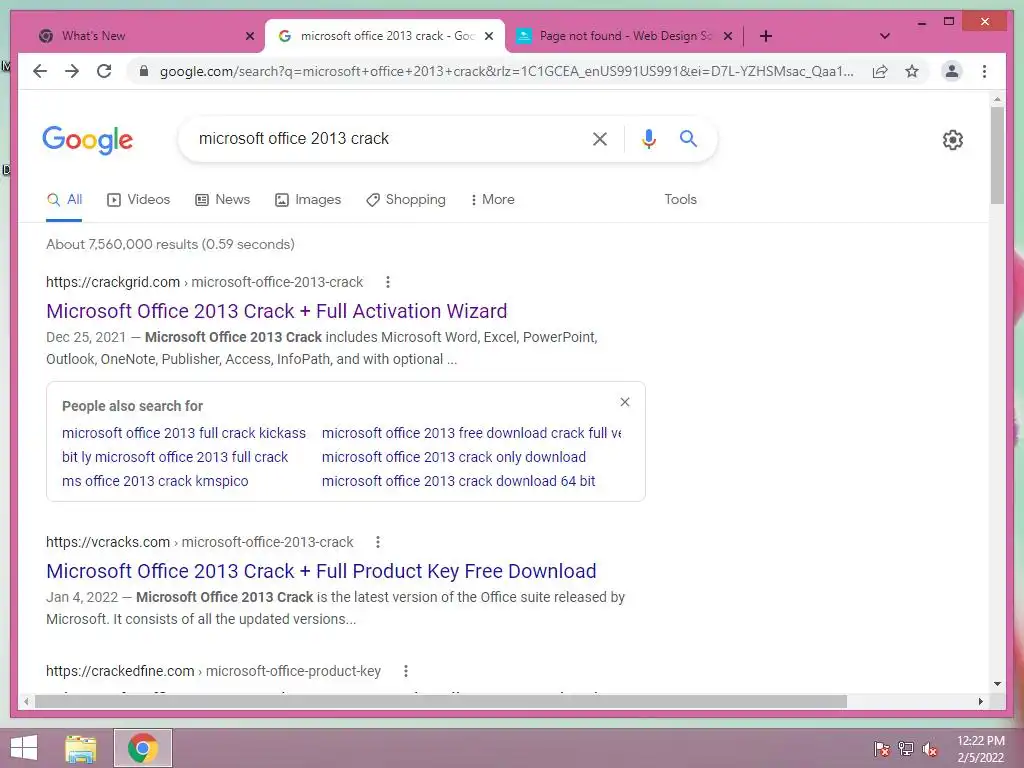The image size is (1024, 768).
Task: Select the Videos results tab
Action: coord(138,200)
